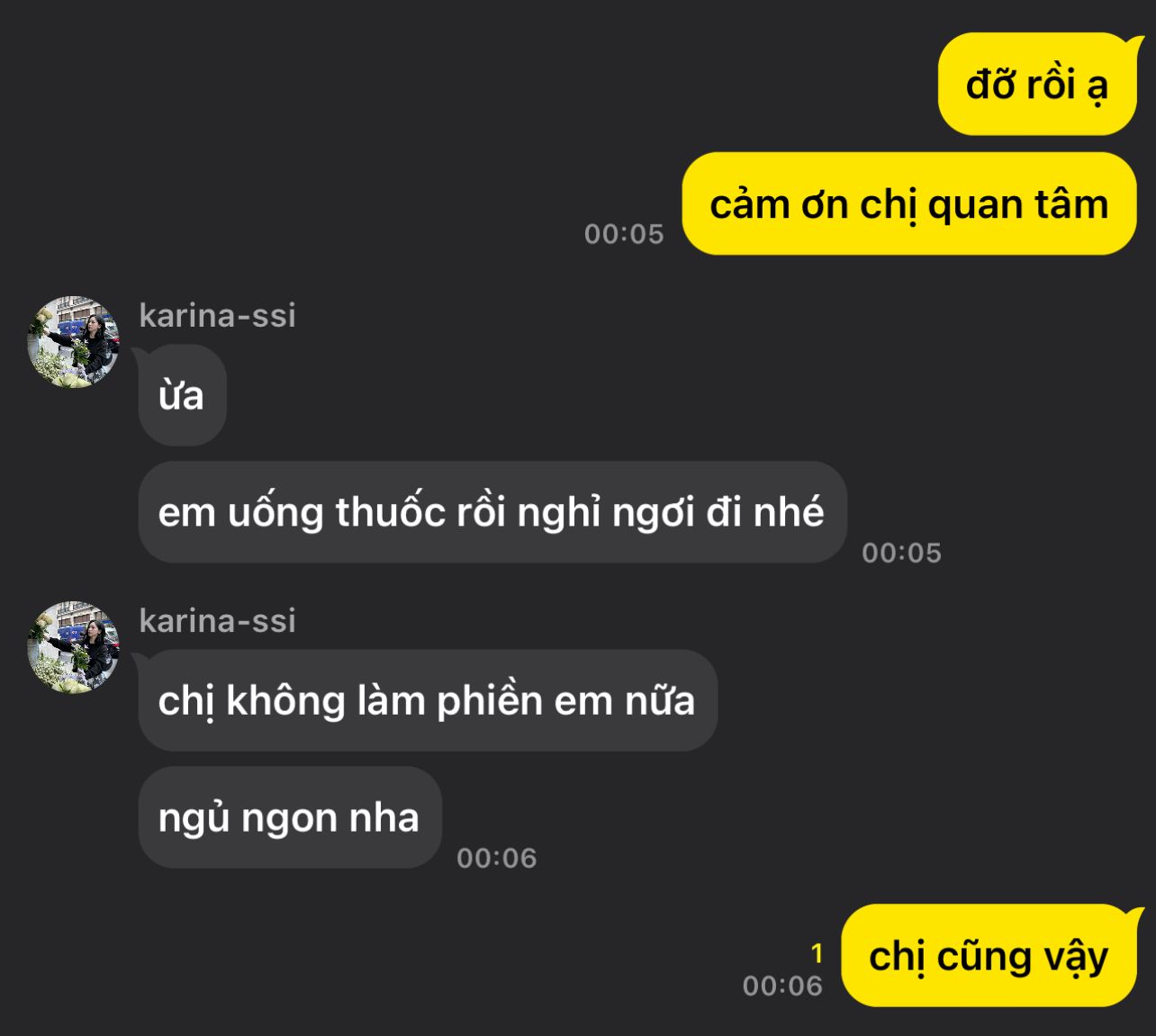This screenshot has width=1156, height=1036.
Task: Open karina-ssi avatar beside the 'ừa' message
Action: point(74,342)
